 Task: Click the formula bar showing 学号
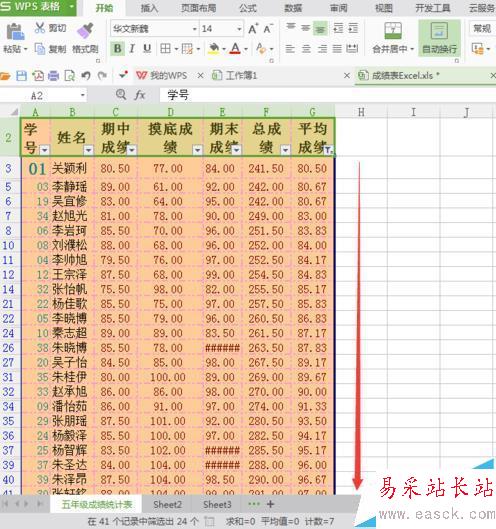click(327, 95)
